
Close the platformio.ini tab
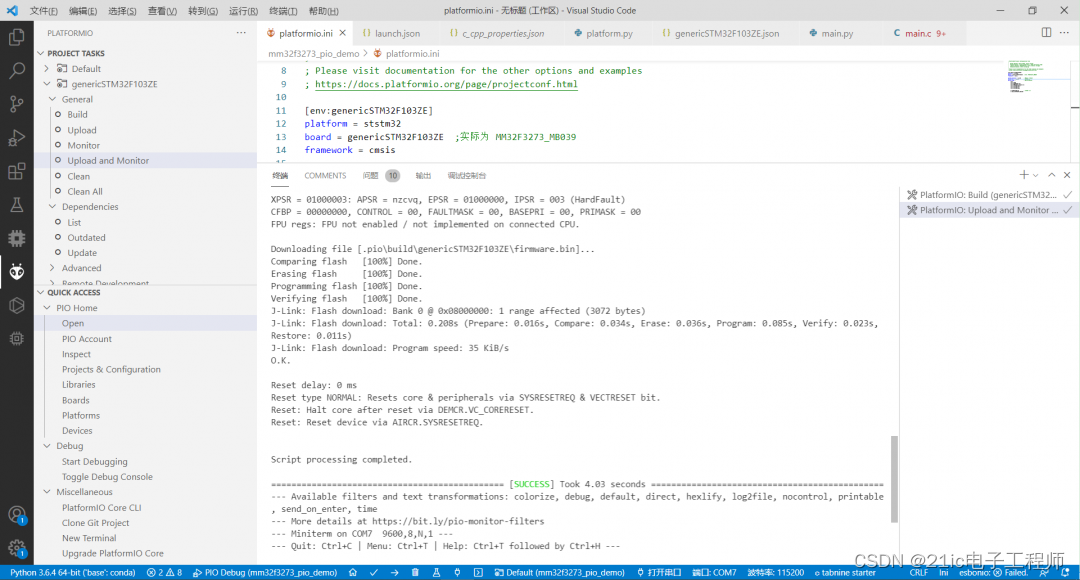(x=342, y=33)
